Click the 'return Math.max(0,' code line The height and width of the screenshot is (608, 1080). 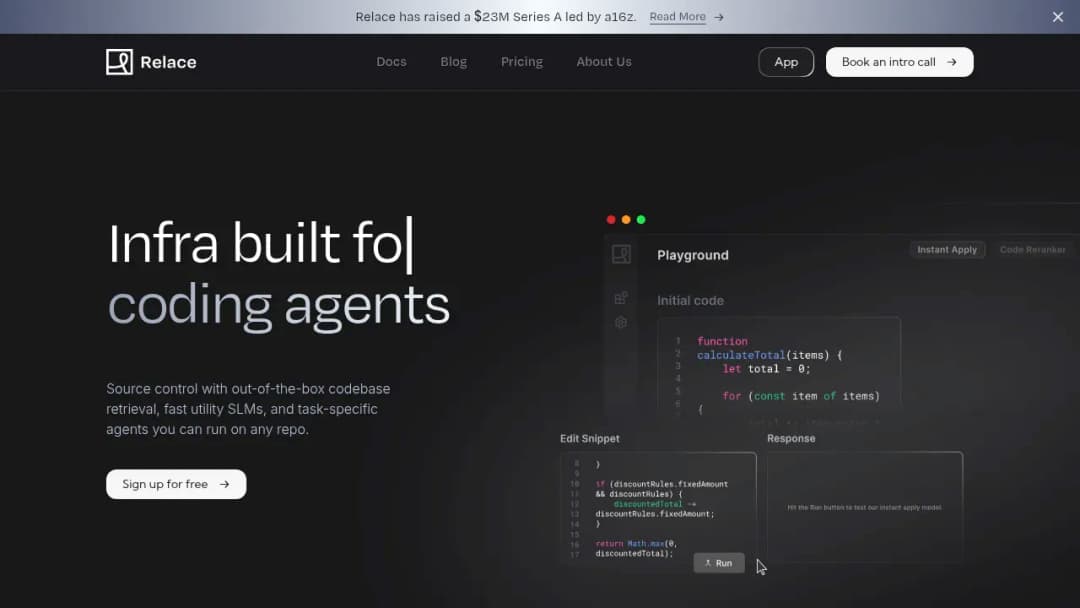[x=636, y=543]
